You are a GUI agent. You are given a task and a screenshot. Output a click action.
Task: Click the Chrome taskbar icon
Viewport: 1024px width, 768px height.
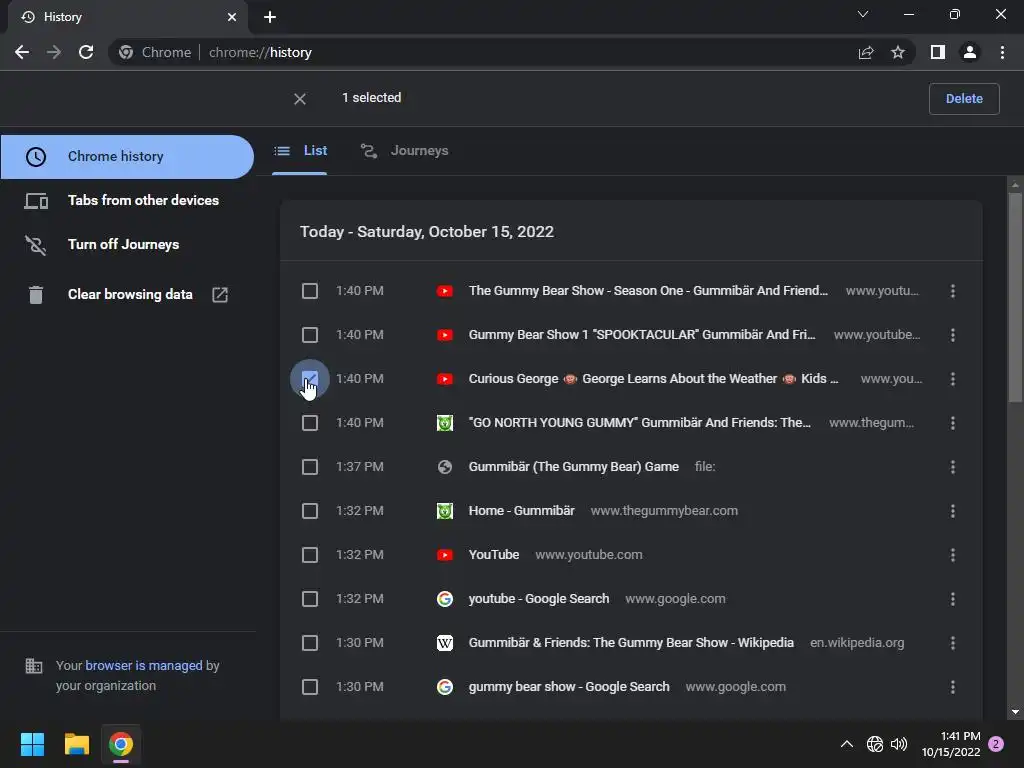coord(121,744)
